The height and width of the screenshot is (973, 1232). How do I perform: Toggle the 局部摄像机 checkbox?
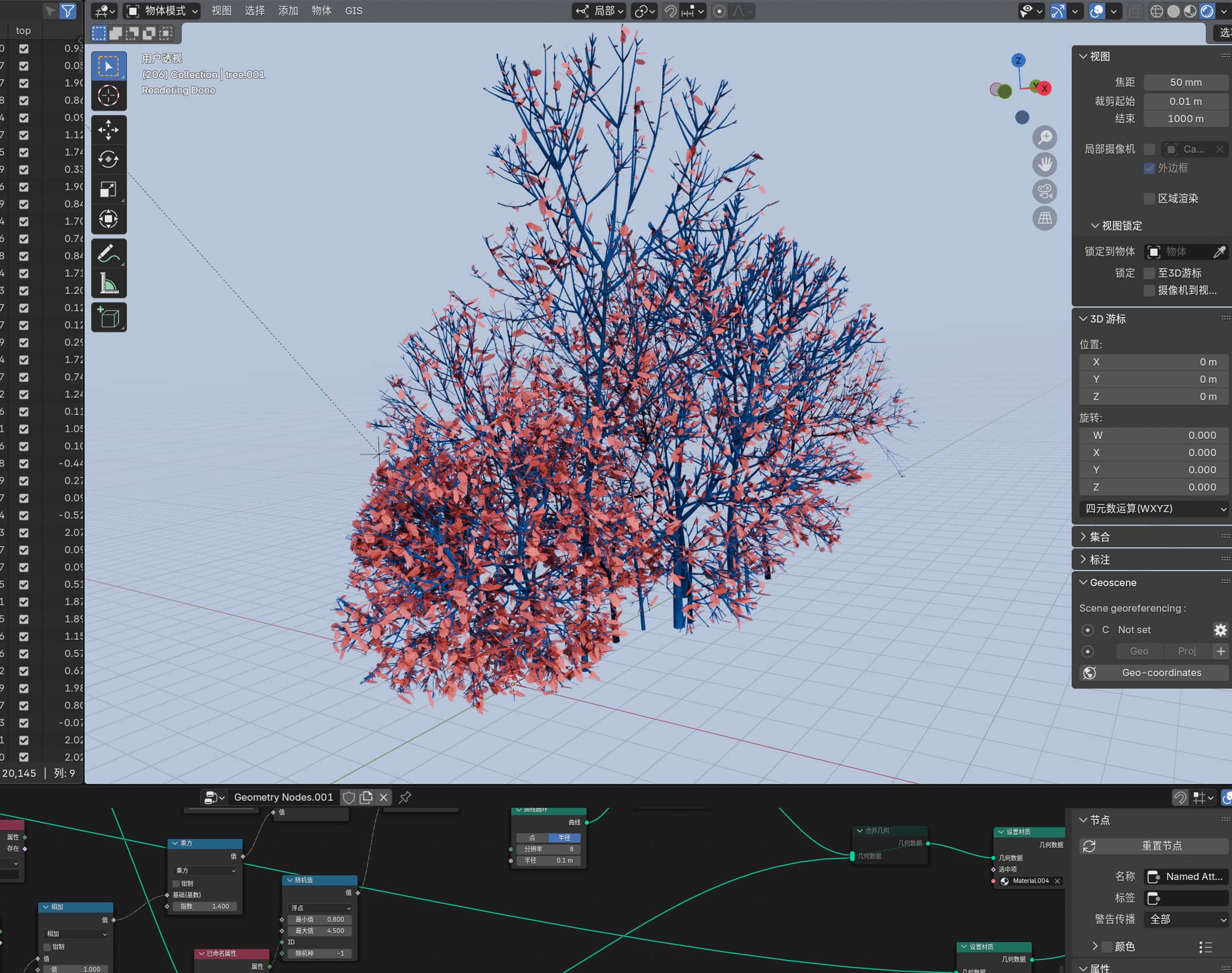point(1150,149)
